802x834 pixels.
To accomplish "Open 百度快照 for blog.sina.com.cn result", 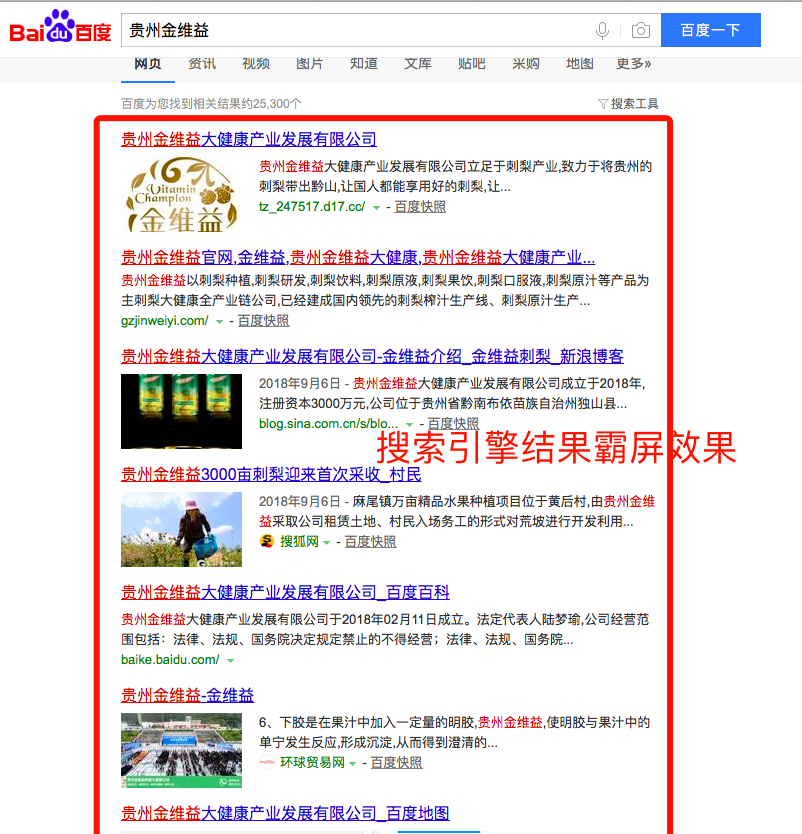I will click(454, 424).
